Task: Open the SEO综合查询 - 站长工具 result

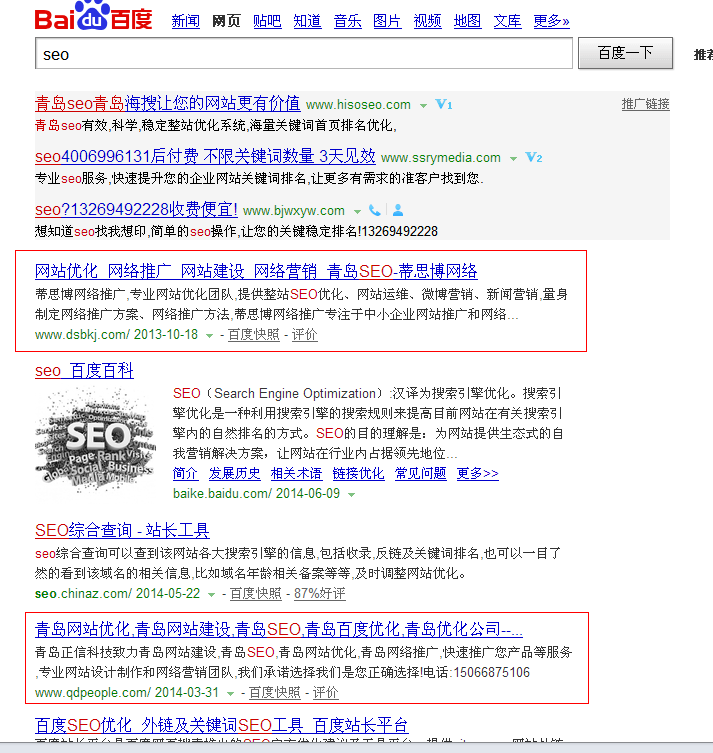Action: click(122, 531)
